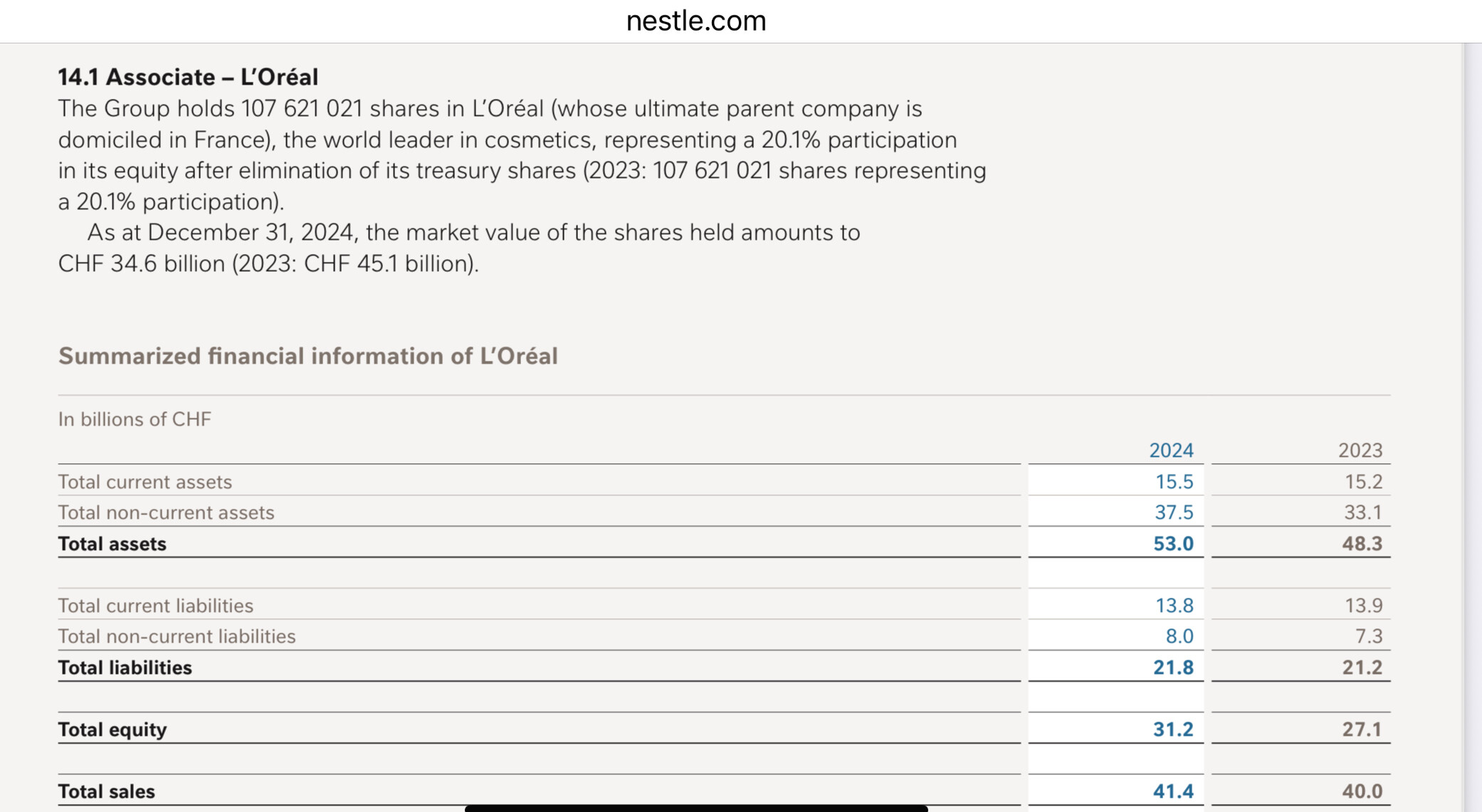This screenshot has width=1482, height=812.
Task: Click the "Summarized financial information of L'Oréal" heading
Action: click(x=308, y=356)
